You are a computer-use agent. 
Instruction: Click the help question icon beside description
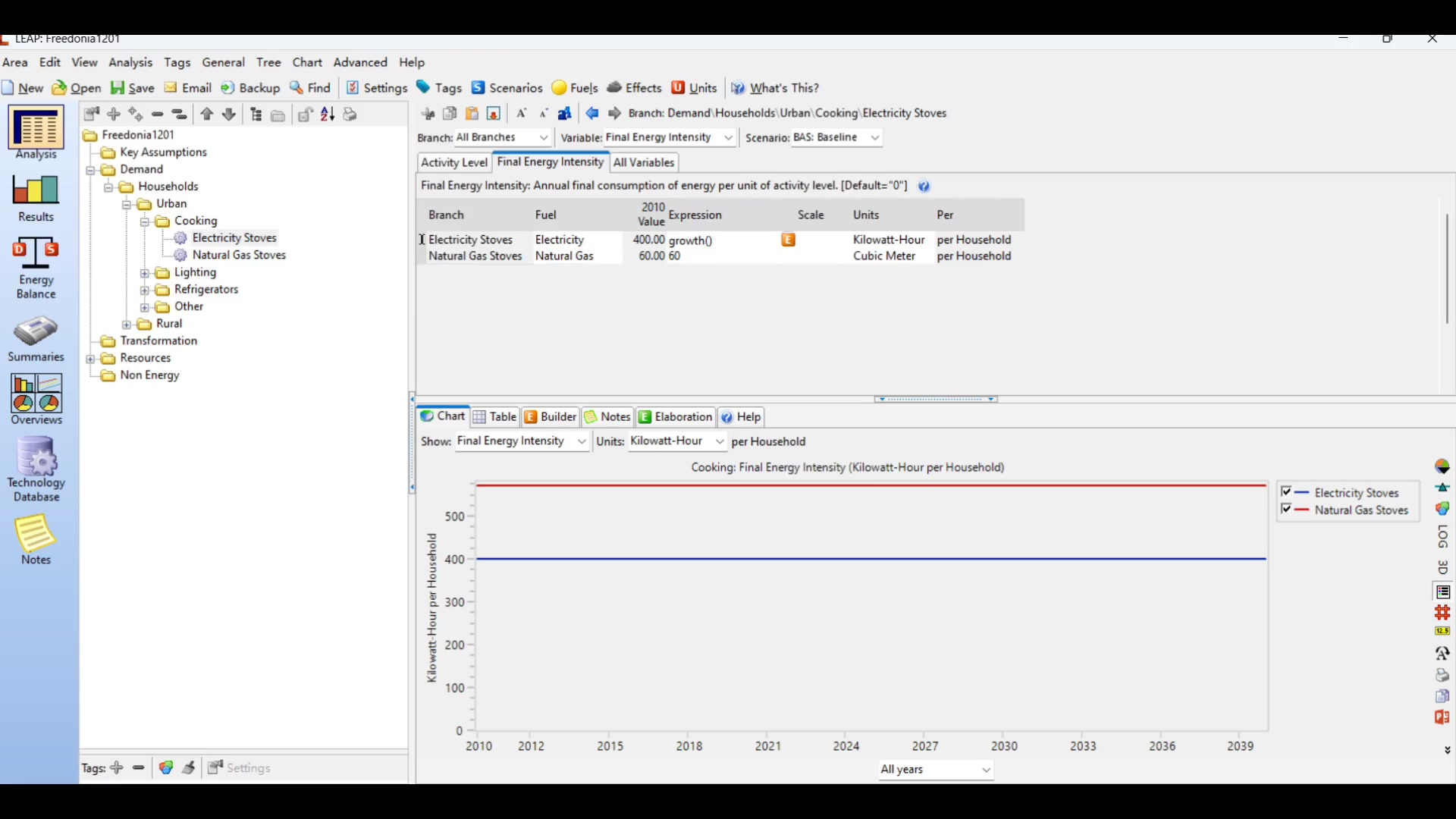pos(924,186)
